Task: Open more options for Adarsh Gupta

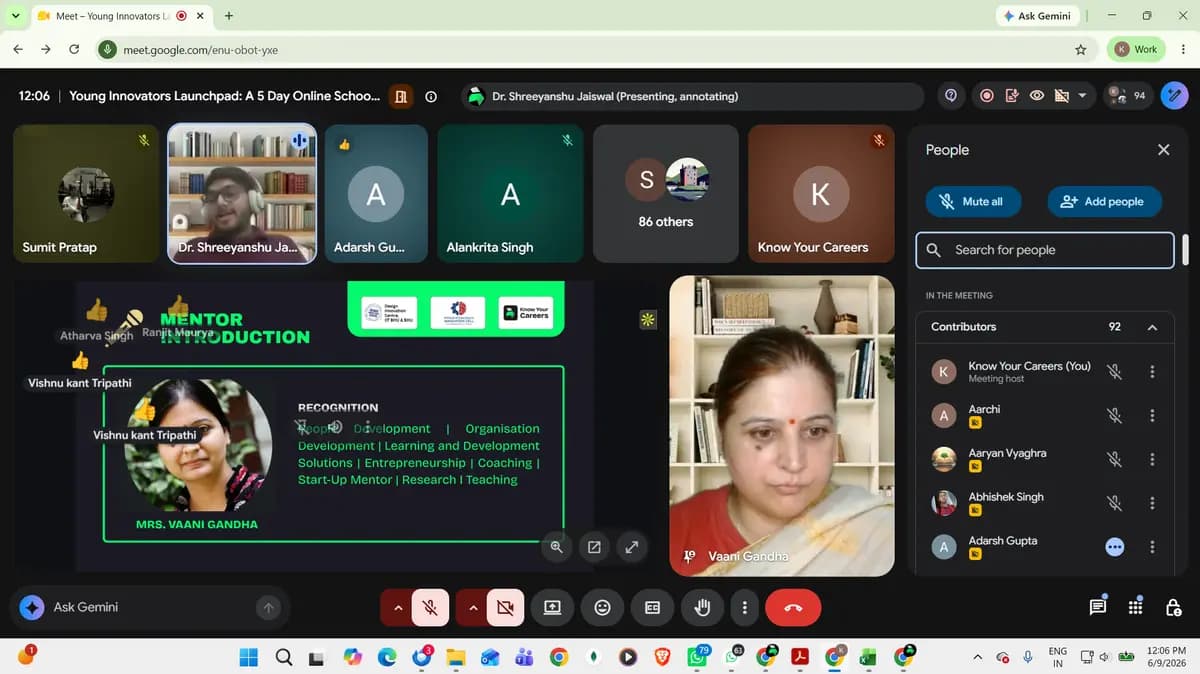Action: click(1152, 547)
